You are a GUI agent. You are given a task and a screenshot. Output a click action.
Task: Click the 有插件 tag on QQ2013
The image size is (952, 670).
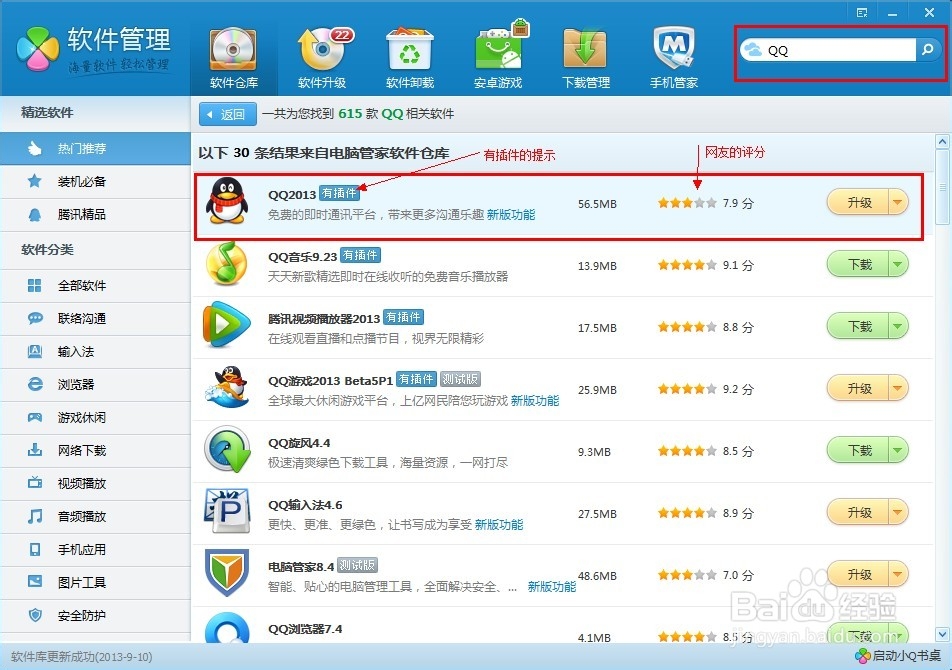coord(339,194)
